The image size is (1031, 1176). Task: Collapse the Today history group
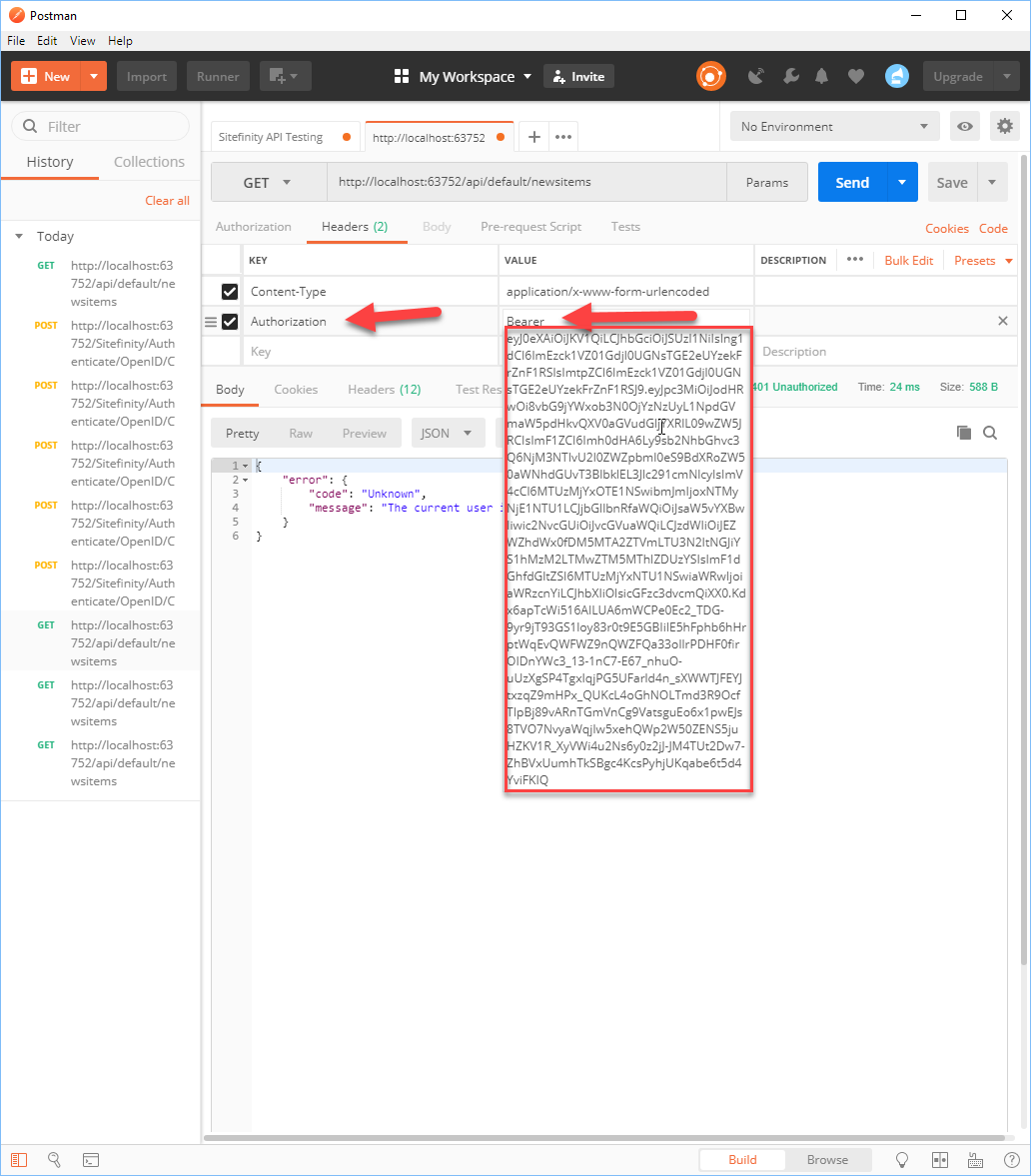[19, 236]
